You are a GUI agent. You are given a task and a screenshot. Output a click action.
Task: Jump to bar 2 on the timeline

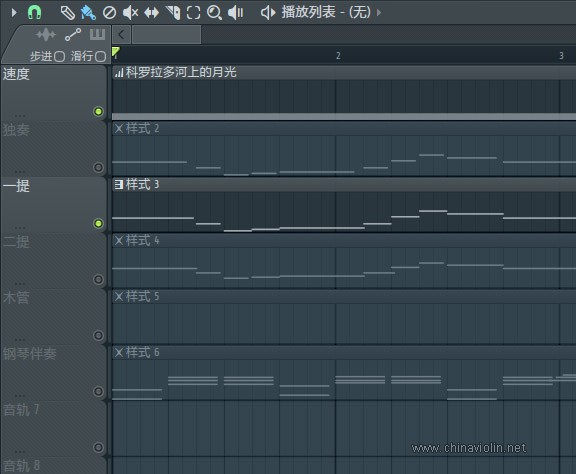pos(338,56)
